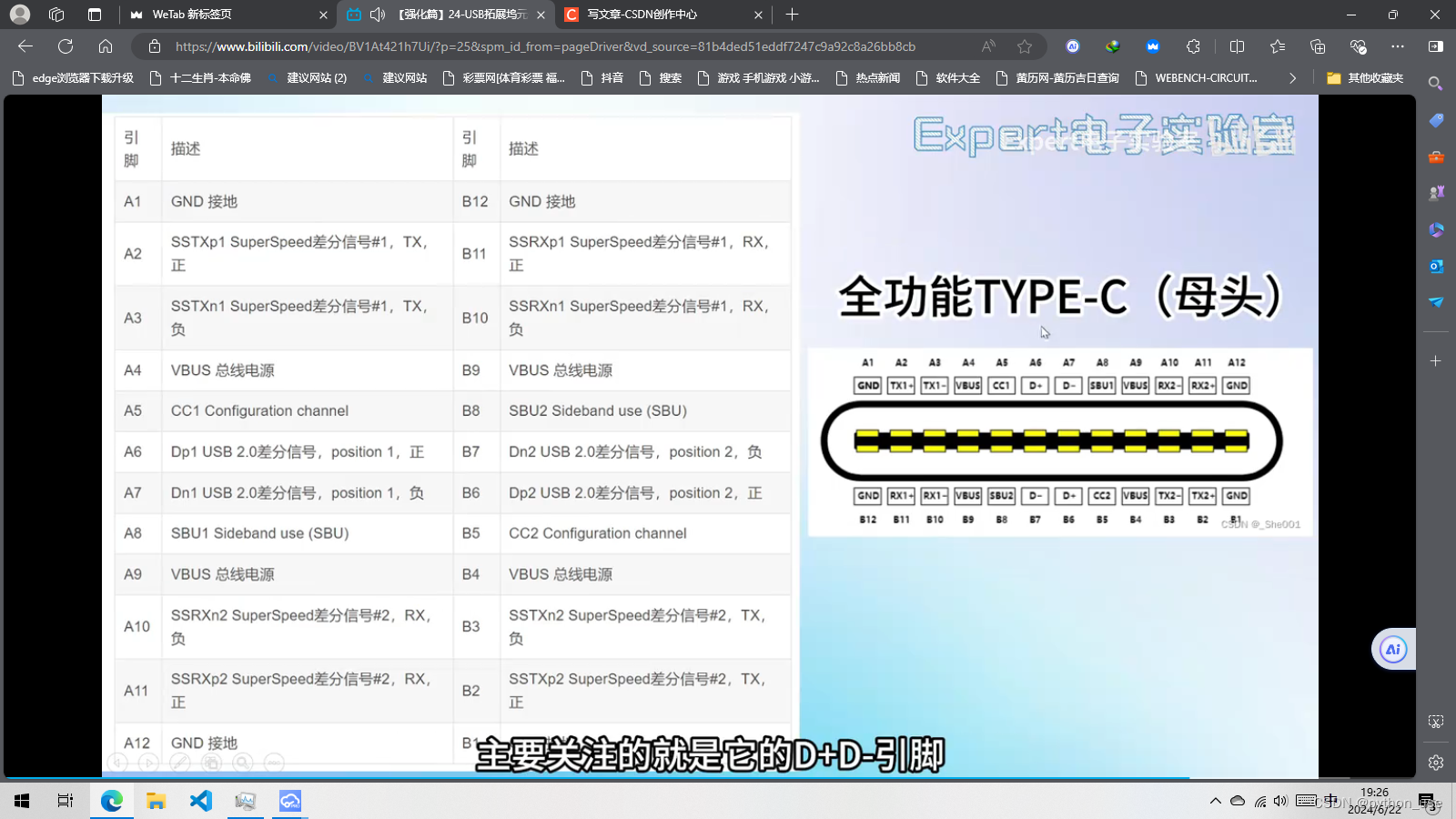Toggle the 中 input method indicator
The image size is (1456, 819).
pos(1331,801)
